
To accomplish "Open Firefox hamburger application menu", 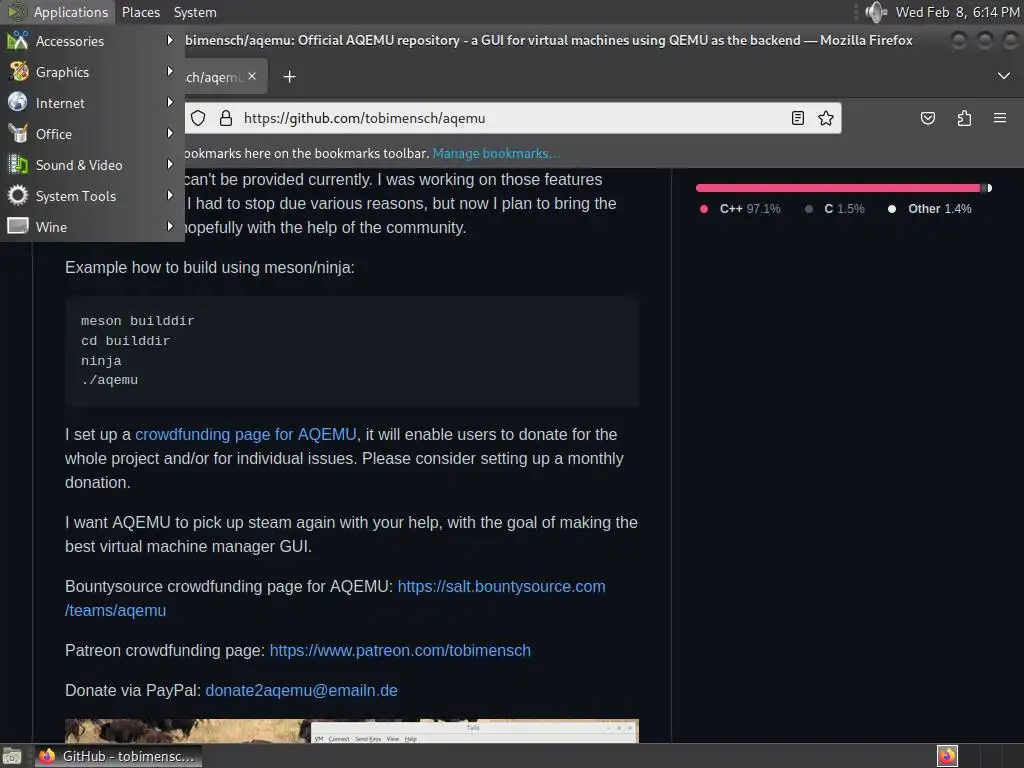I will 1000,118.
